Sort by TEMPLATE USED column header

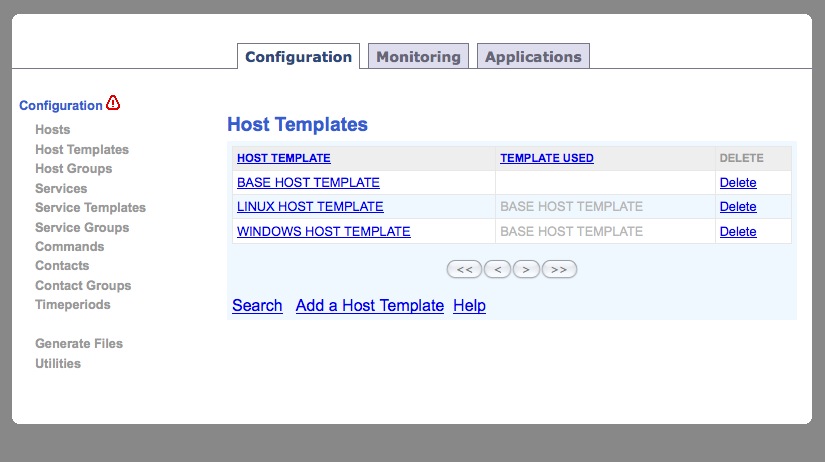coord(547,158)
